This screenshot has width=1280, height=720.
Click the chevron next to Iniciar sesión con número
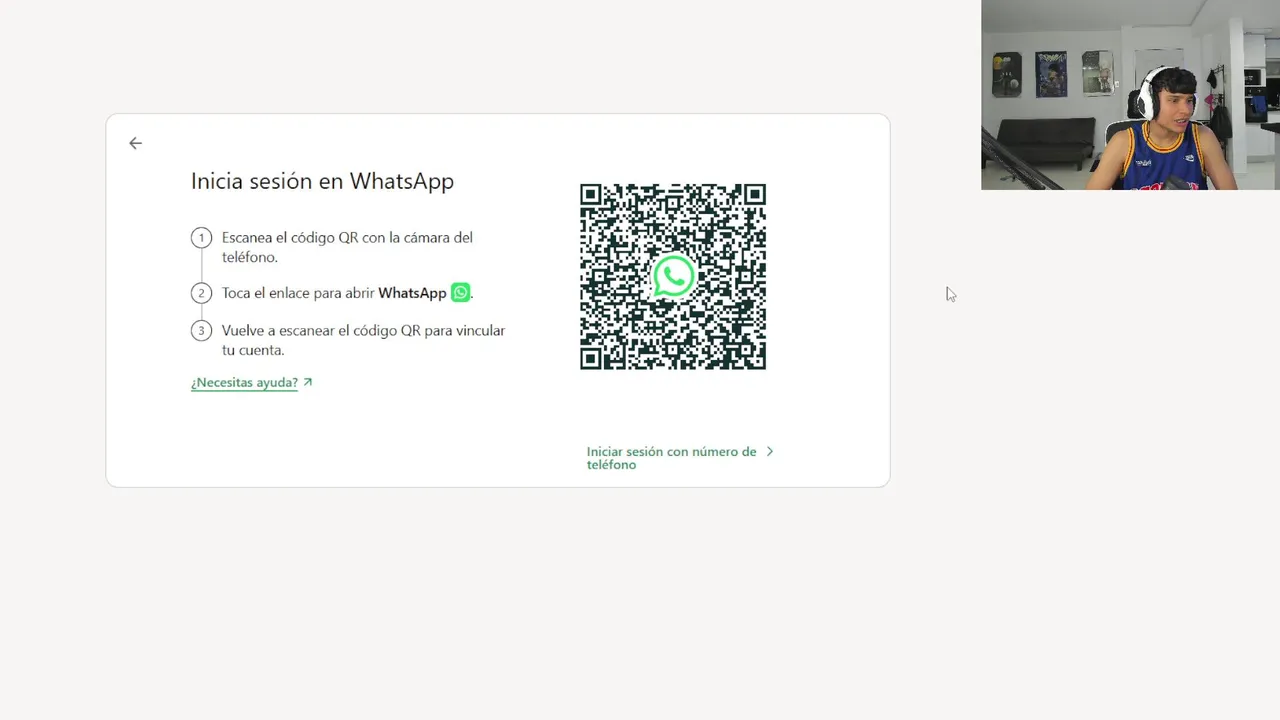pyautogui.click(x=770, y=451)
